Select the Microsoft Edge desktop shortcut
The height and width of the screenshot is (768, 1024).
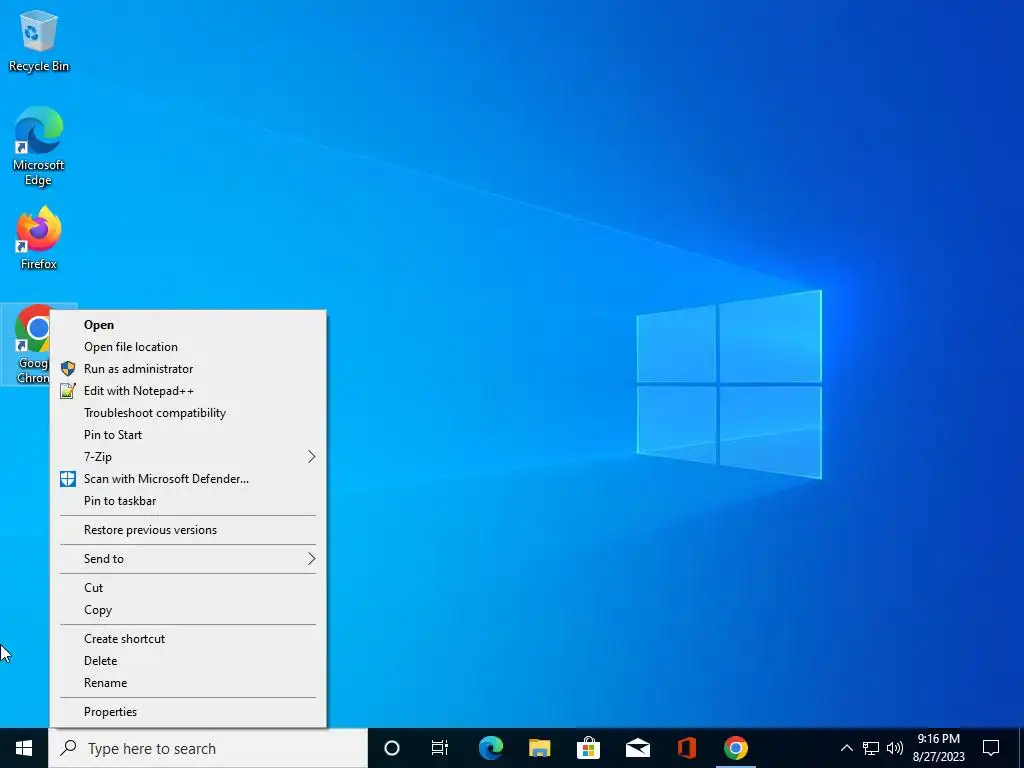[39, 146]
